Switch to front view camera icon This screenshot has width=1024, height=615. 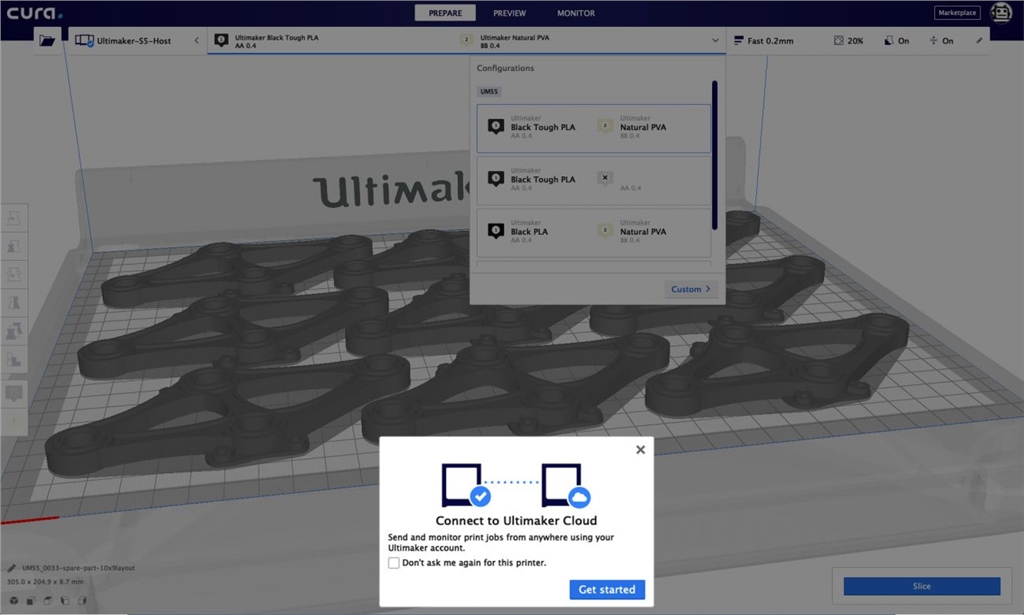[x=31, y=600]
